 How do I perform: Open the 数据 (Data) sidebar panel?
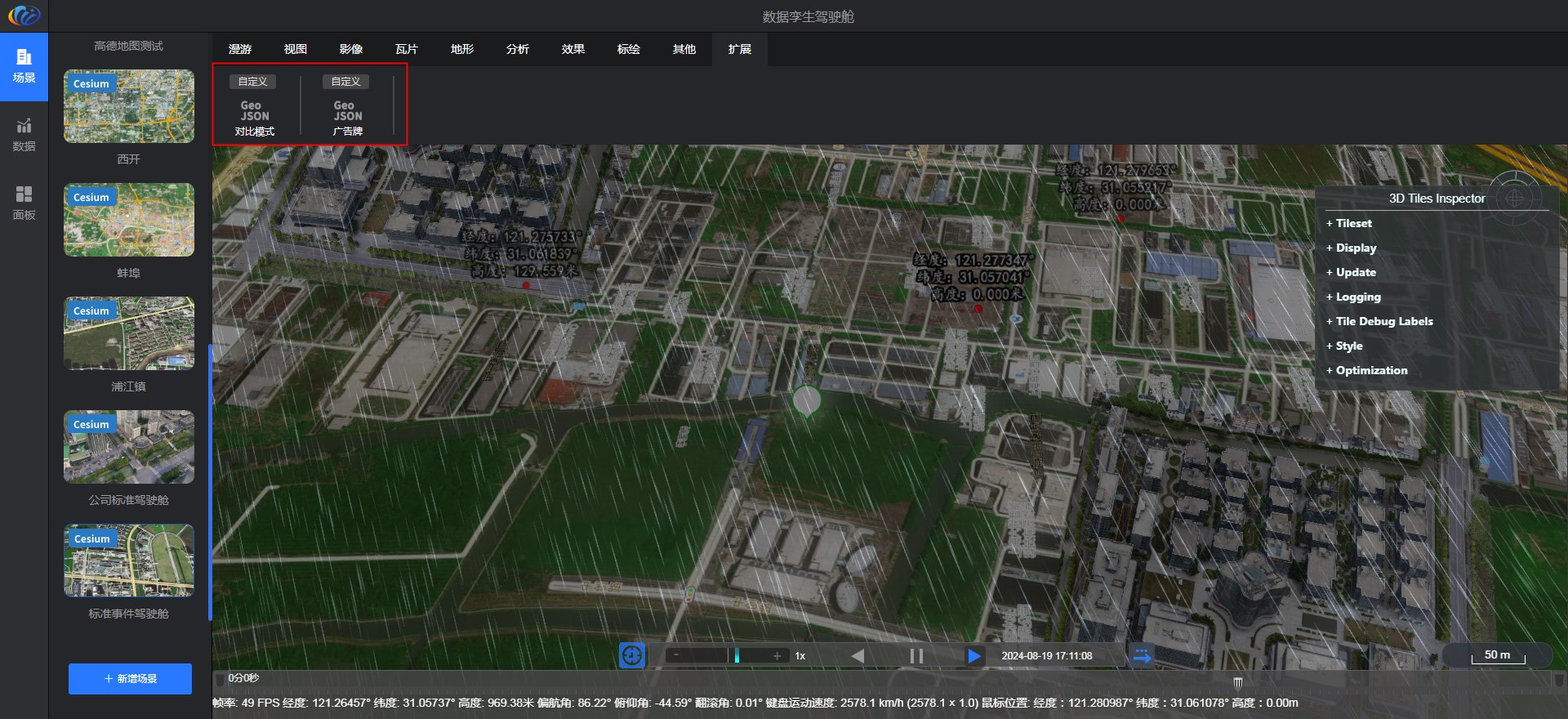click(24, 135)
